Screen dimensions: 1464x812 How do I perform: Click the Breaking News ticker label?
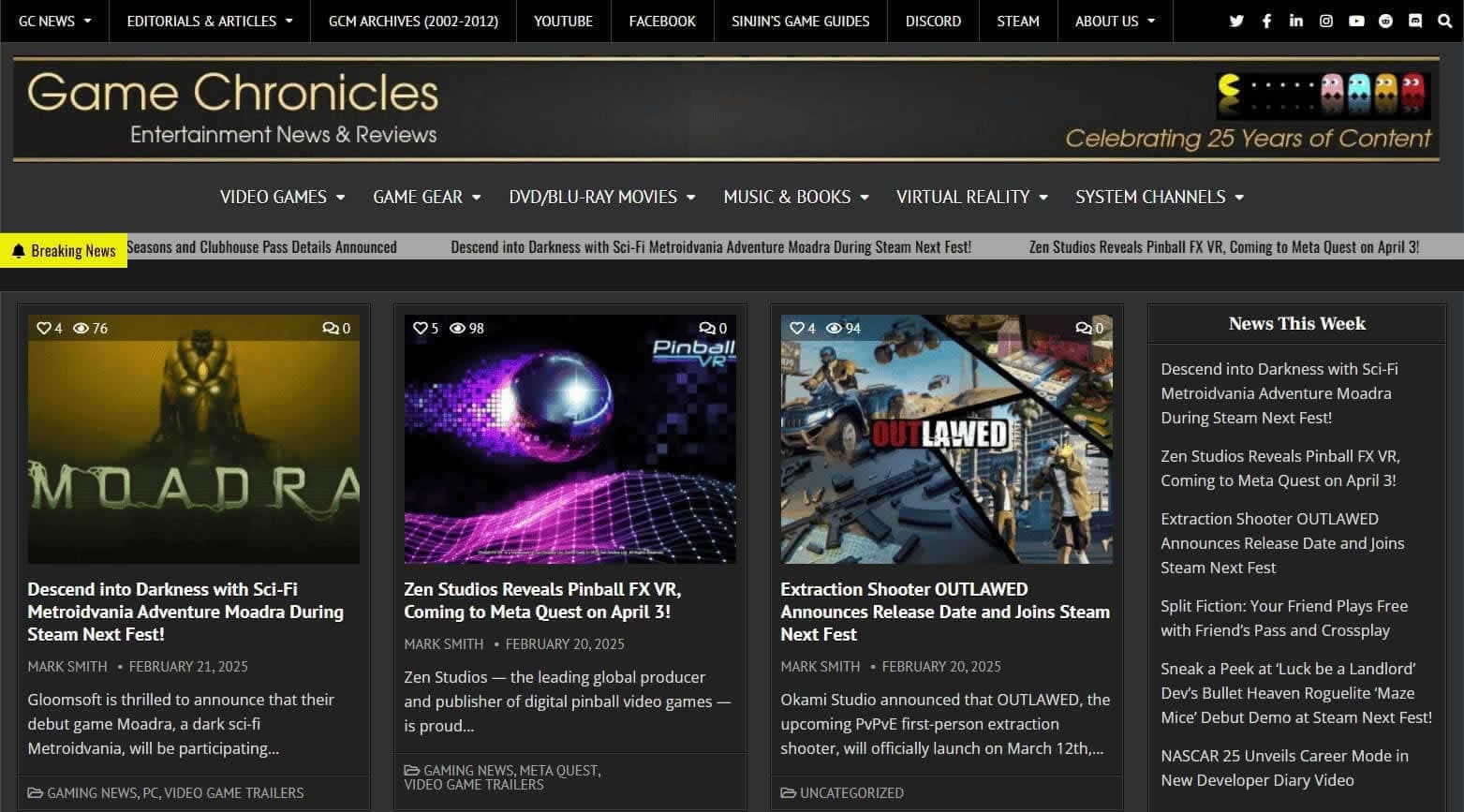[64, 250]
